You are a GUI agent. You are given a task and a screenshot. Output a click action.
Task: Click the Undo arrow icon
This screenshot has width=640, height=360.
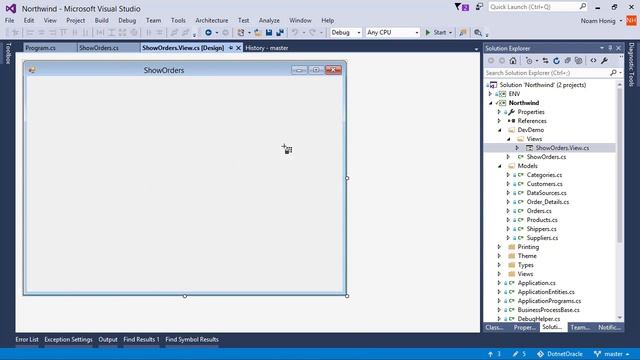click(x=295, y=32)
